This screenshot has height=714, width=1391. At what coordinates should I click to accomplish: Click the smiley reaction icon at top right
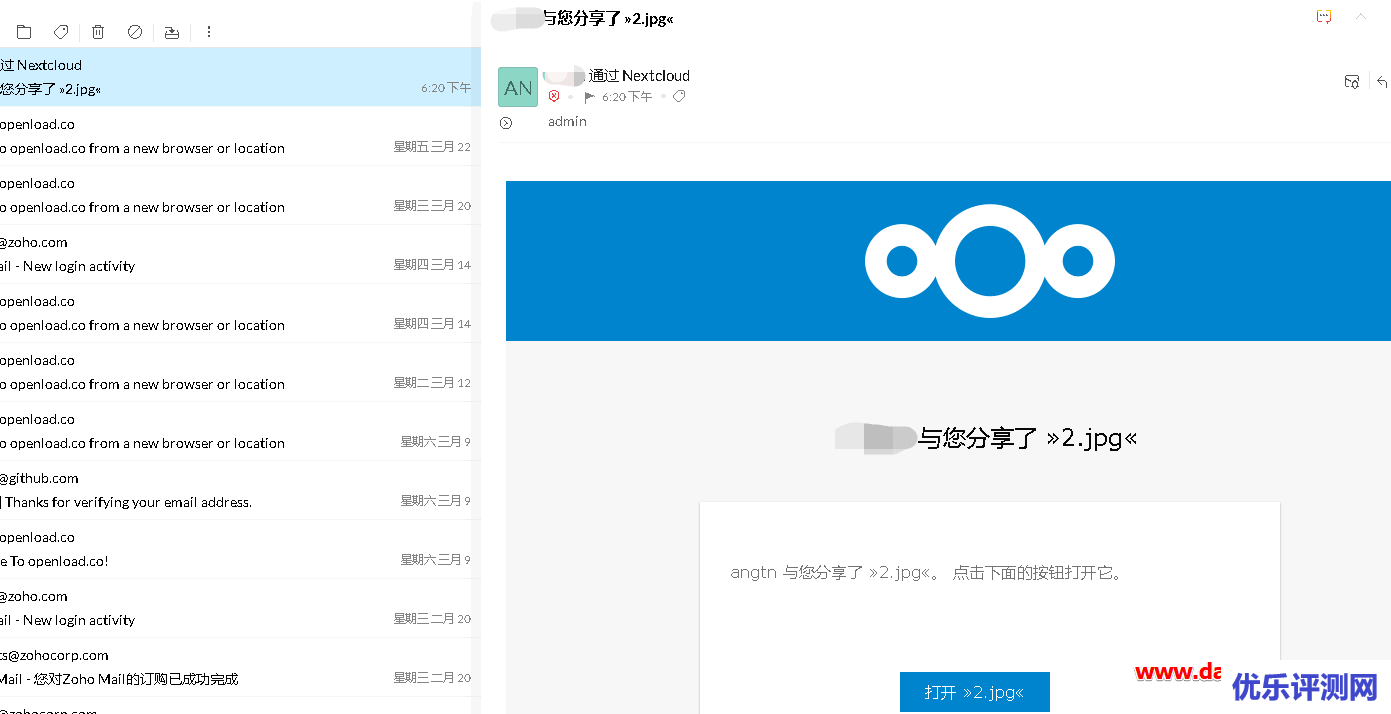[x=1323, y=16]
